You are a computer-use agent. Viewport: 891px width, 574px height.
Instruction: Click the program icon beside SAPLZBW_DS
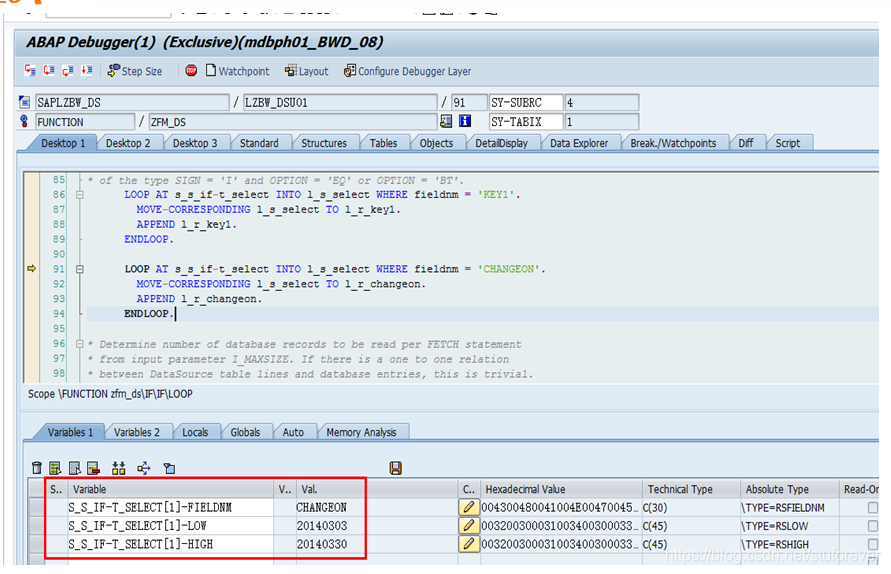pos(24,102)
